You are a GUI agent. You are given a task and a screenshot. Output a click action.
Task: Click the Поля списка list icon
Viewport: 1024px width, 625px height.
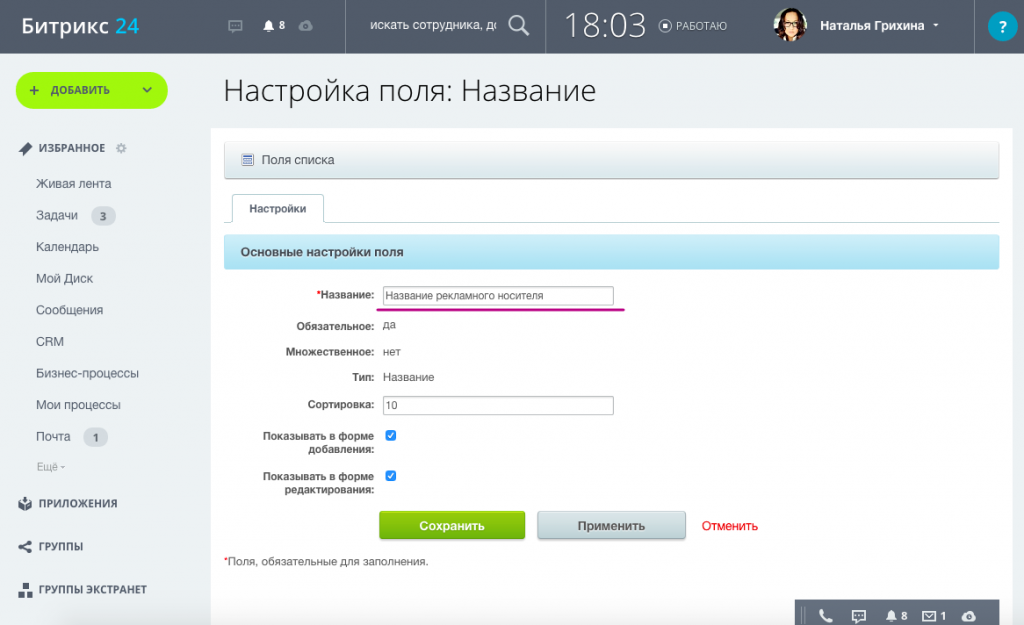tap(247, 160)
